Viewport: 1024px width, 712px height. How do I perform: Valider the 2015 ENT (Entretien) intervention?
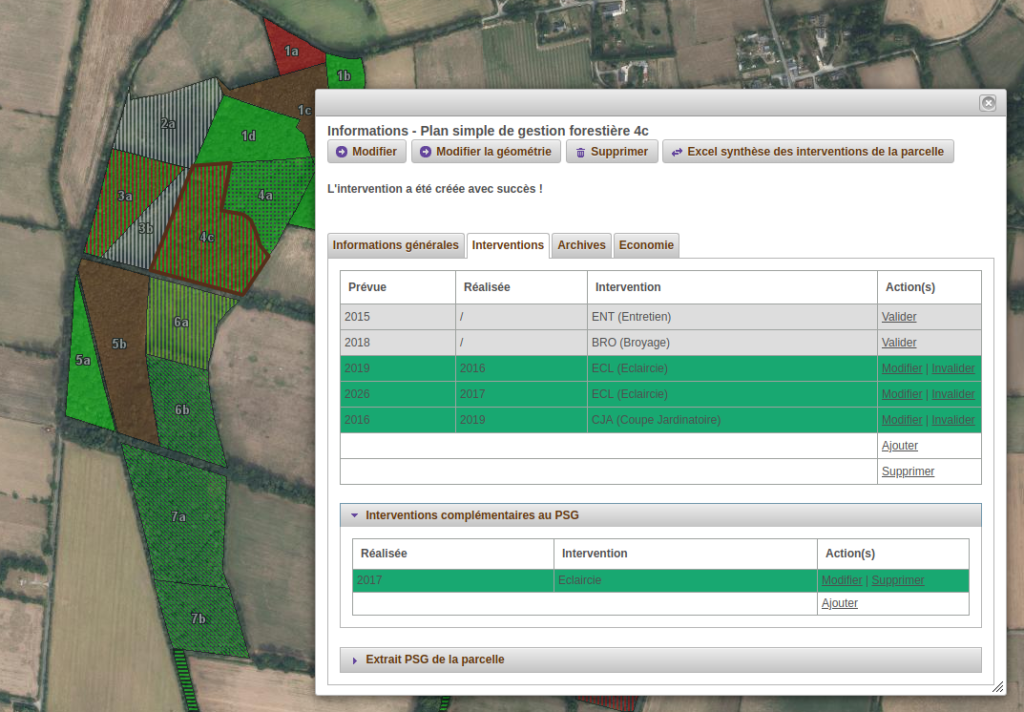(x=898, y=316)
